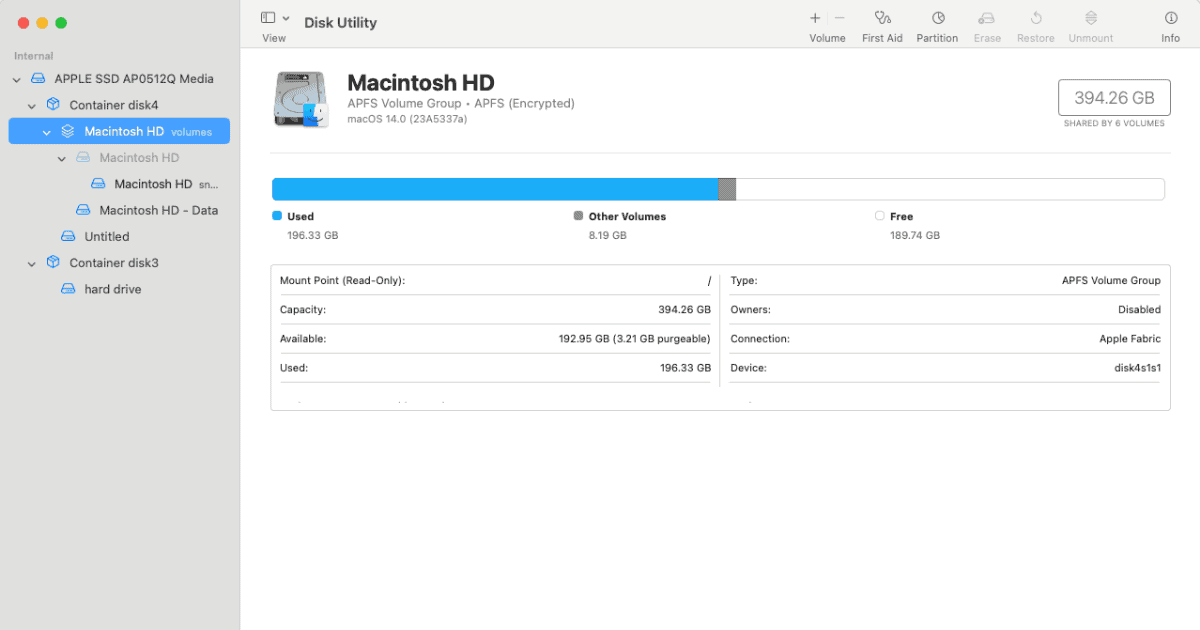Click the 394.26 GB capacity box
This screenshot has height=630, width=1200.
pyautogui.click(x=1114, y=98)
